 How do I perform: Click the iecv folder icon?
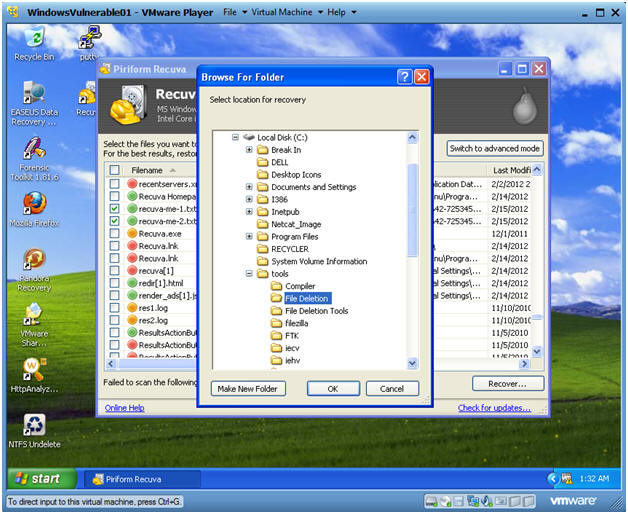pos(276,348)
